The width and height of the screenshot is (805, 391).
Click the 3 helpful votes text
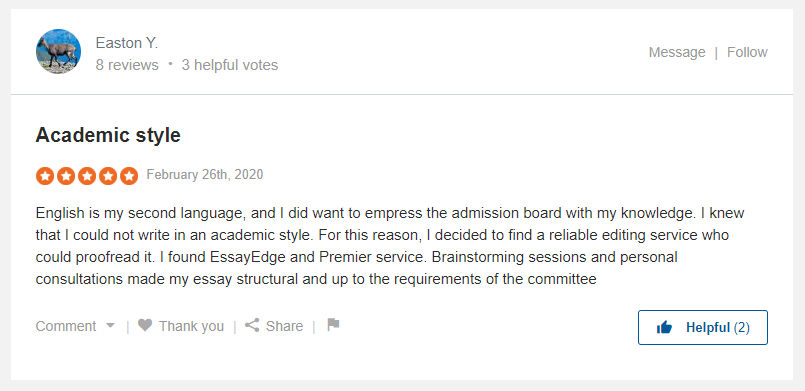(x=229, y=65)
